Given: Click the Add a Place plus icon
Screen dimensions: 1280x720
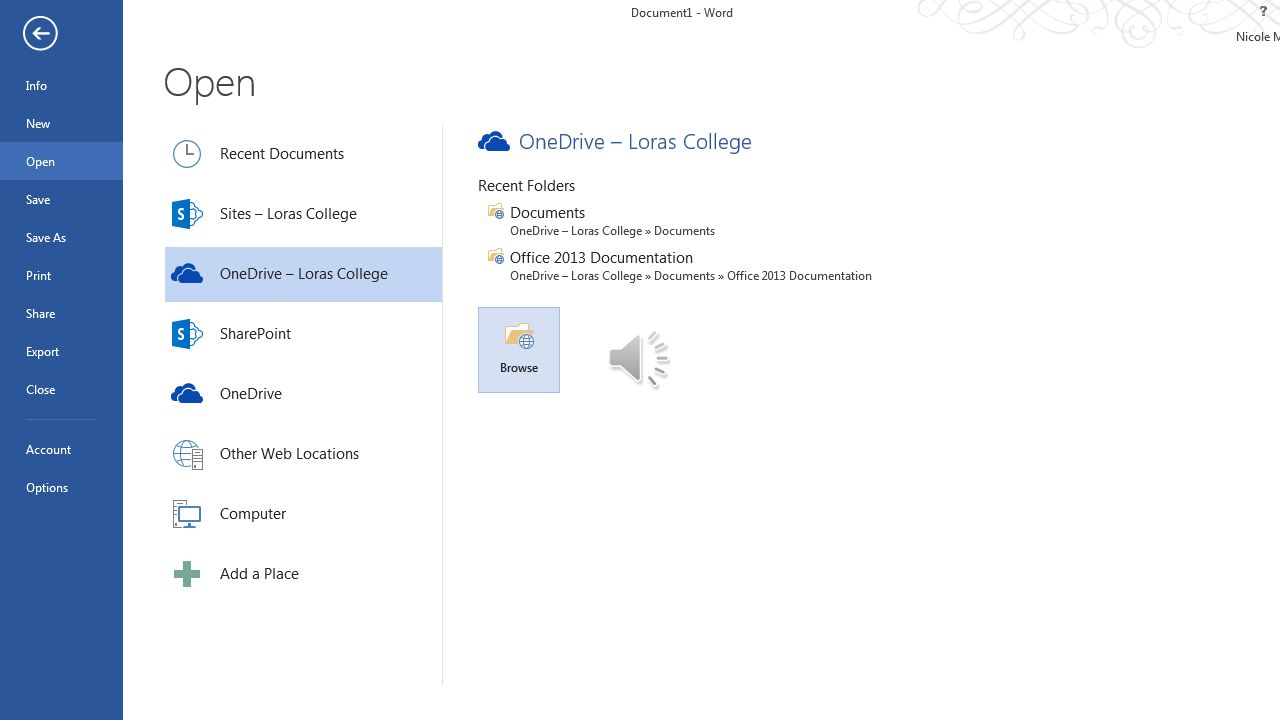Looking at the screenshot, I should point(187,574).
